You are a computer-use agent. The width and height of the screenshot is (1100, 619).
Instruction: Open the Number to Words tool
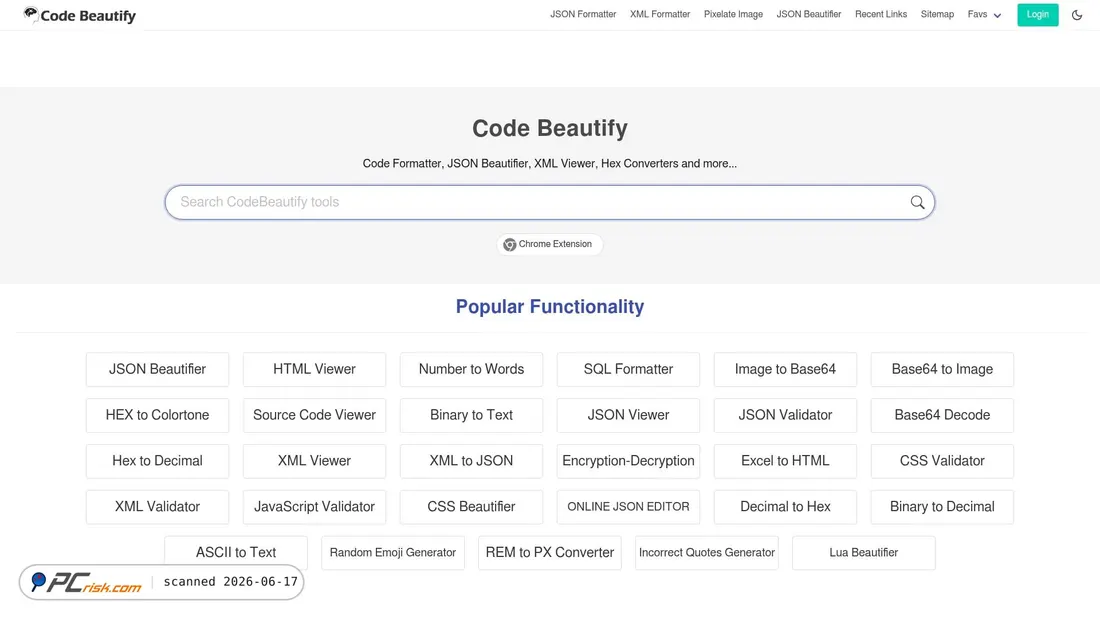pyautogui.click(x=471, y=369)
